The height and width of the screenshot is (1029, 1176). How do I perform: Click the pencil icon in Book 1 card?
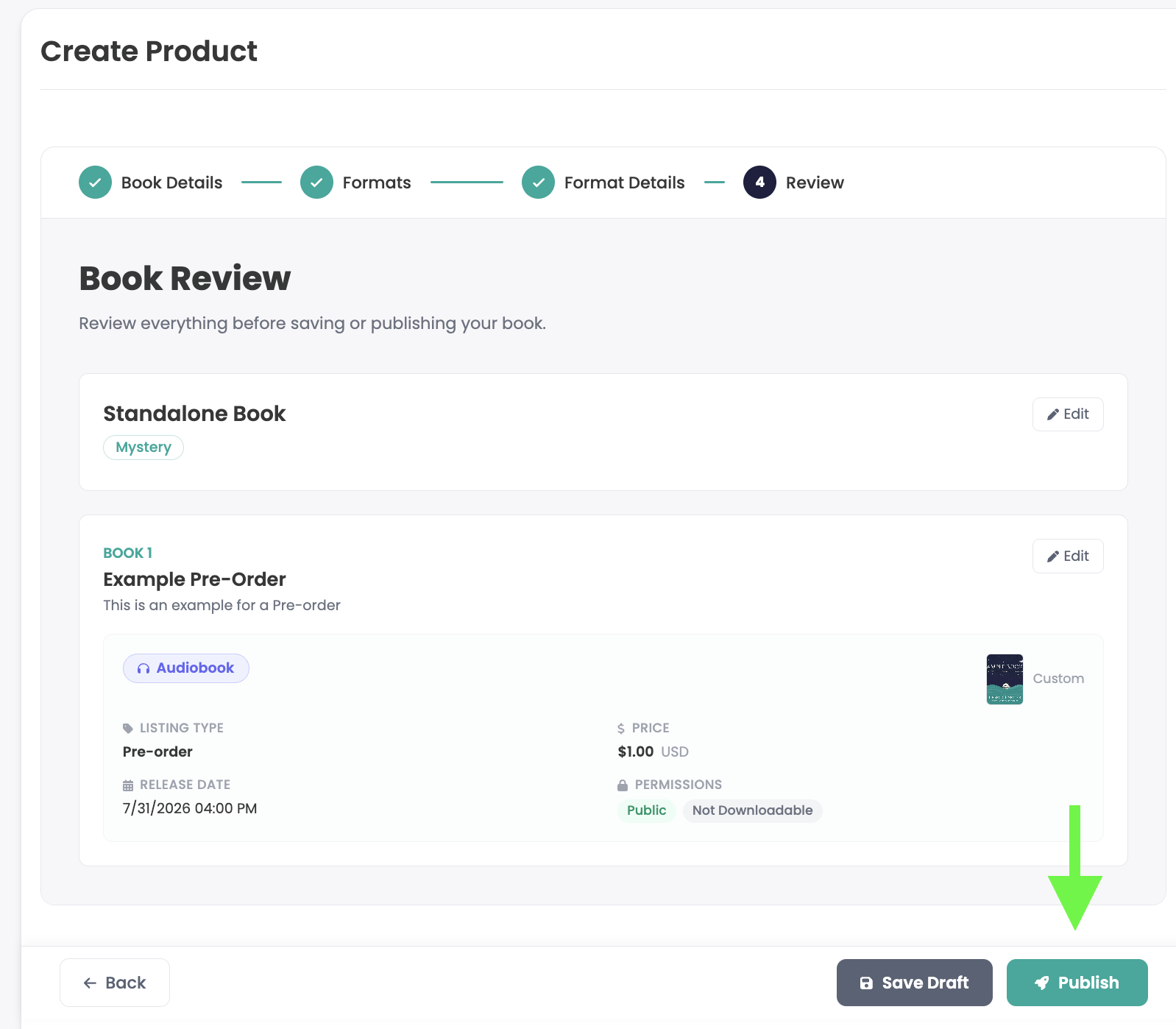click(1053, 556)
